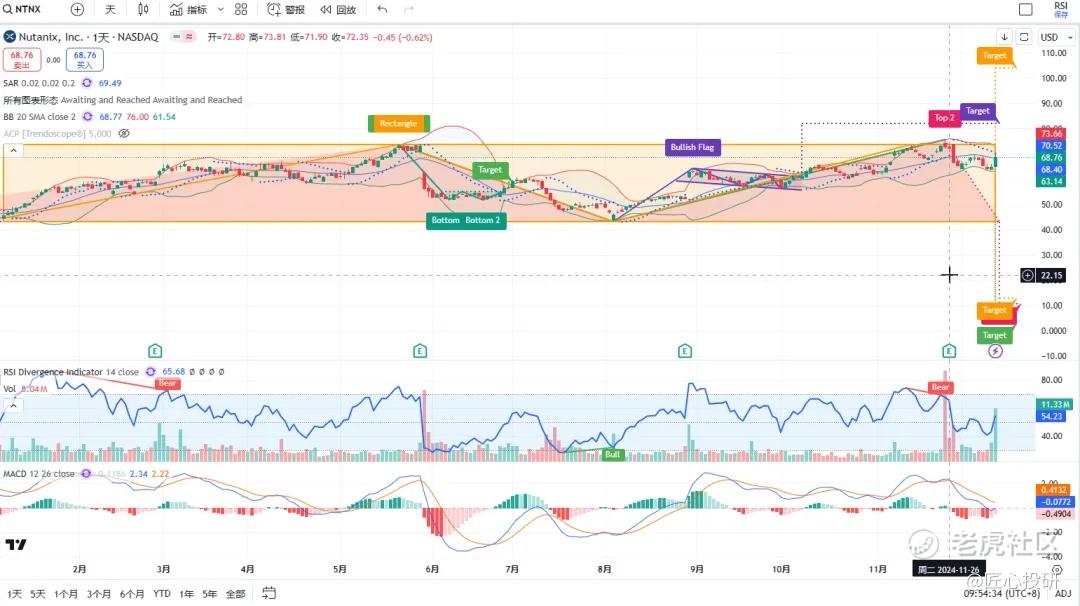The height and width of the screenshot is (606, 1080).
Task: Click green Target label near July
Action: click(x=490, y=169)
